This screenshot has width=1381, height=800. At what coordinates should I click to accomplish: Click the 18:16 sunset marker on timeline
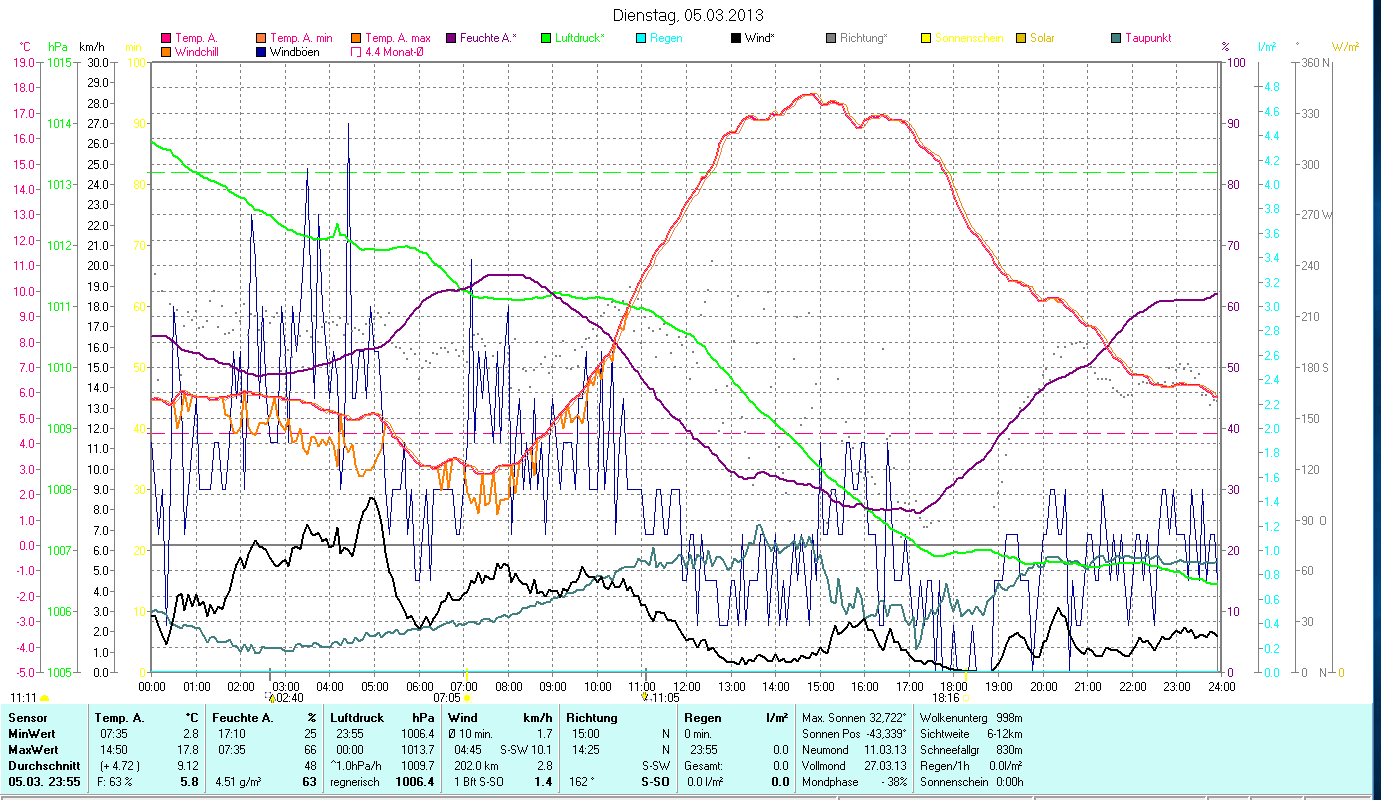(966, 698)
